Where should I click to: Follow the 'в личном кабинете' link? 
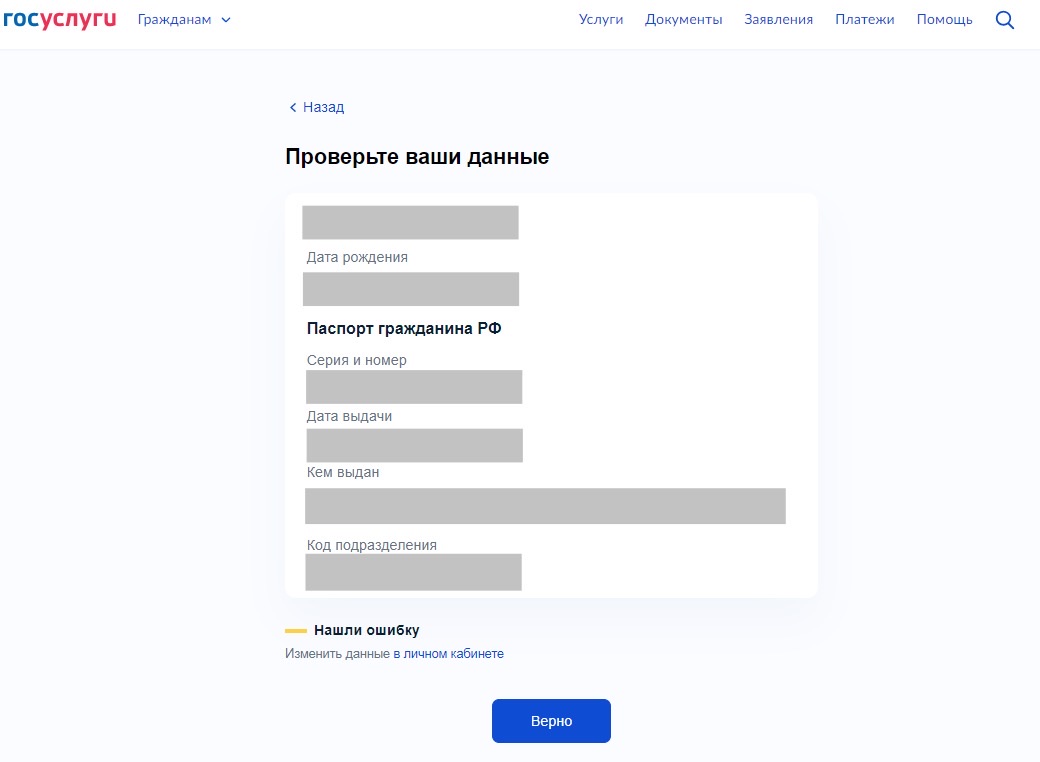pos(448,654)
